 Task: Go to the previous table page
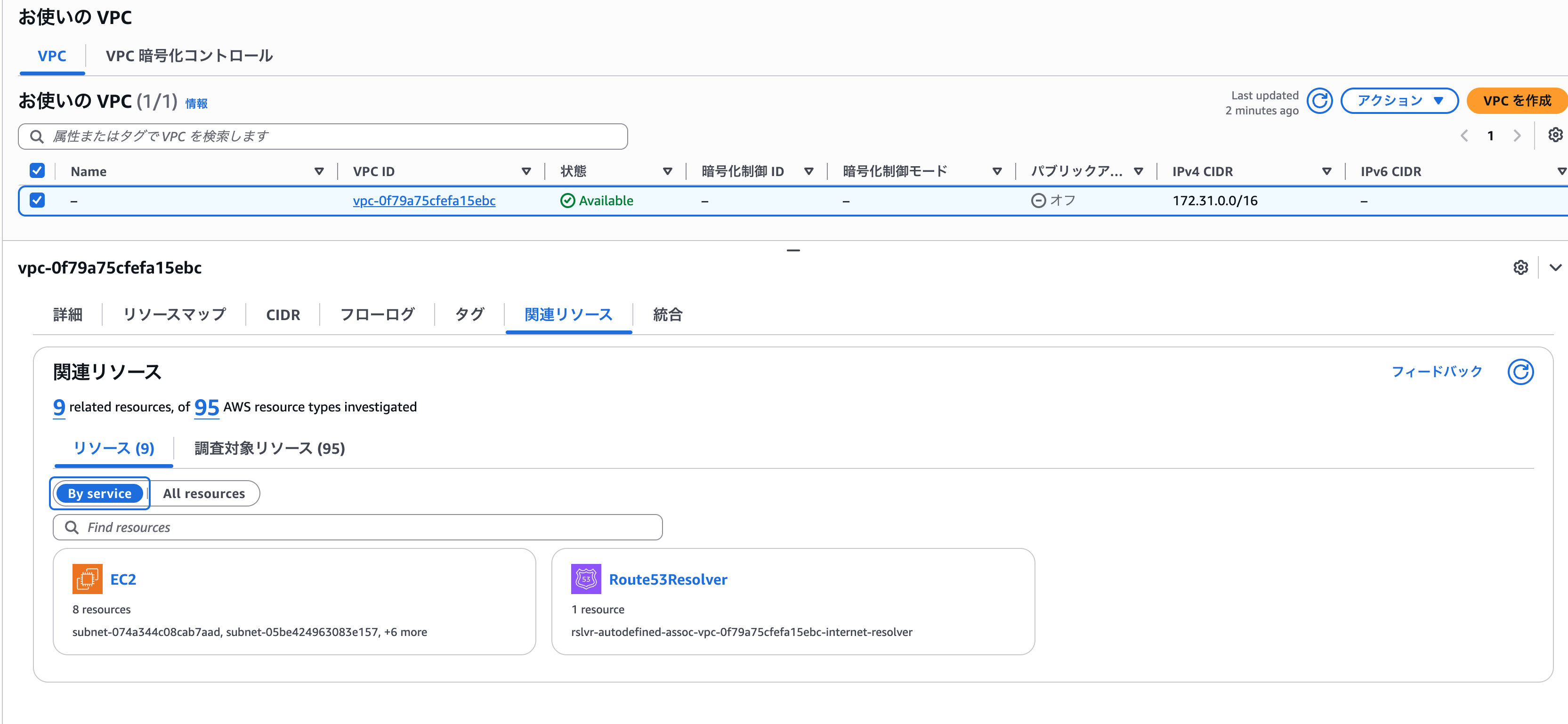pos(1464,136)
